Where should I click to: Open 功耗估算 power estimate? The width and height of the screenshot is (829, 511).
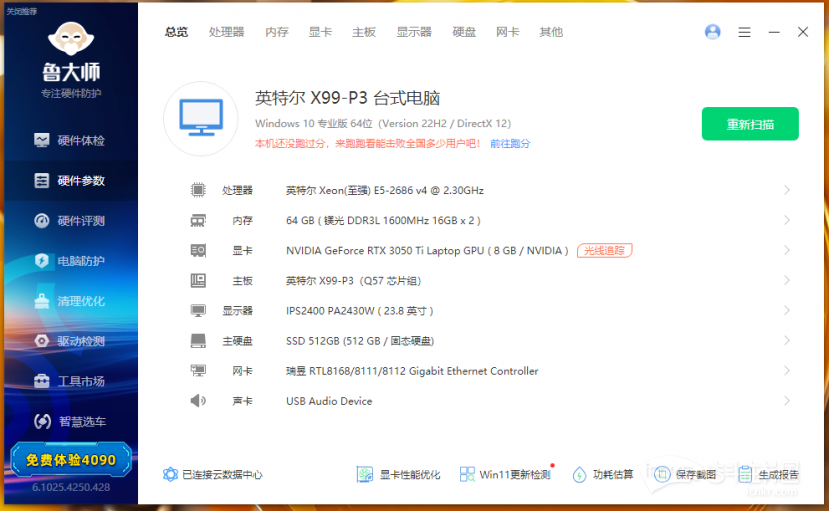click(603, 475)
